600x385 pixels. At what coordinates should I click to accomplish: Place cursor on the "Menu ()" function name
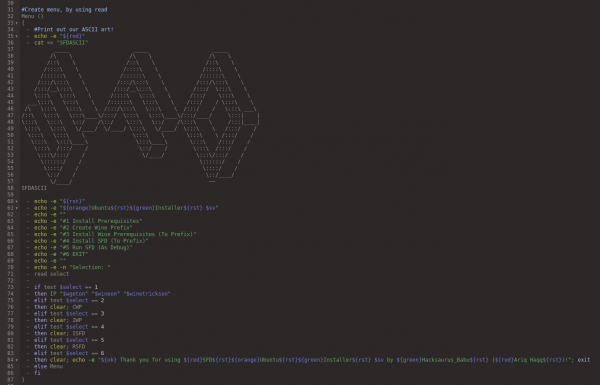click(x=33, y=16)
